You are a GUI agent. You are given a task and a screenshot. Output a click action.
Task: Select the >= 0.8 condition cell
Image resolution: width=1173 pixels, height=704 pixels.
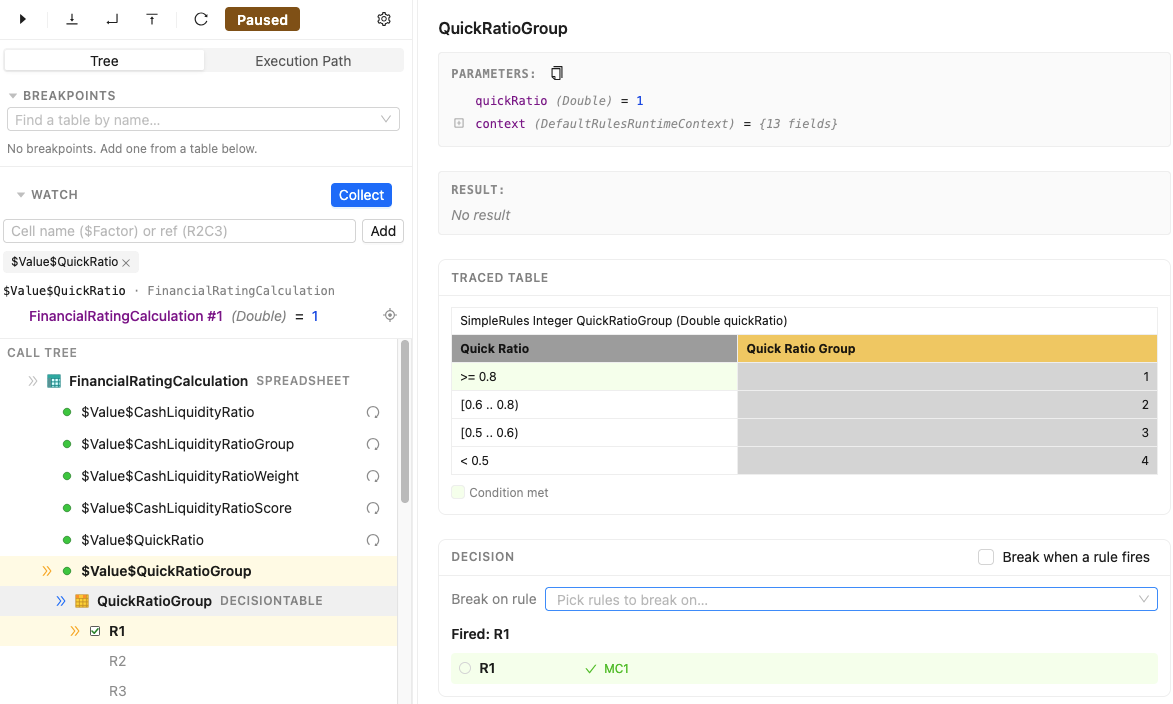point(594,377)
